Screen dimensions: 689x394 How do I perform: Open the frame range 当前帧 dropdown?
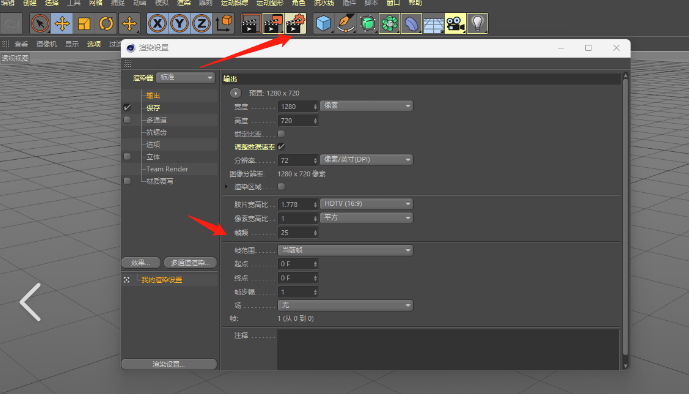pyautogui.click(x=345, y=250)
